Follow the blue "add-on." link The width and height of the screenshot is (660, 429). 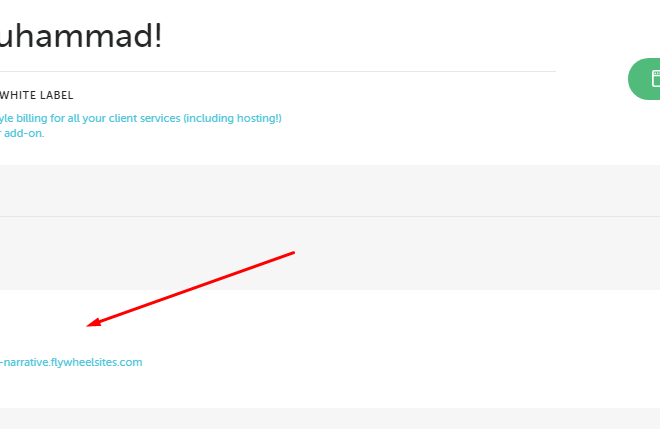tap(22, 133)
